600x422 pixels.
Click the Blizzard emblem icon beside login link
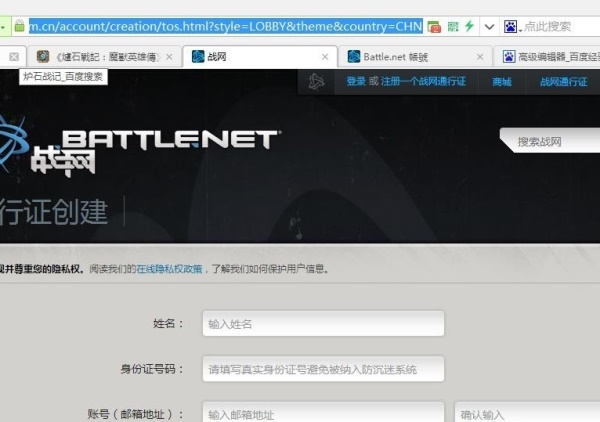[317, 81]
